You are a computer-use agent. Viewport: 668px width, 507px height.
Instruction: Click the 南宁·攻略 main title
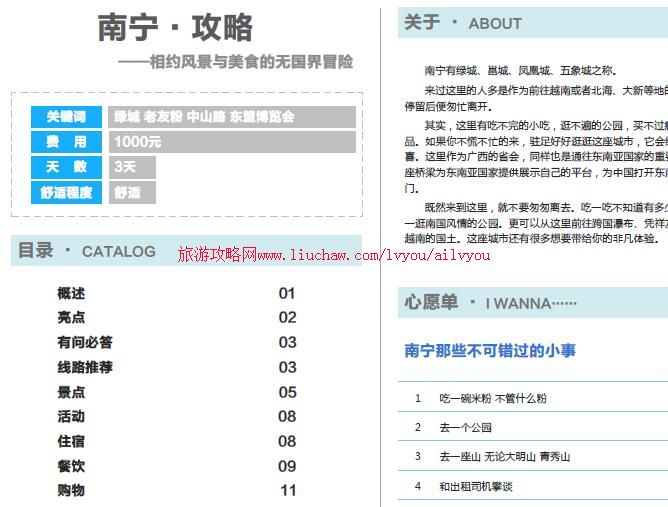(x=175, y=27)
